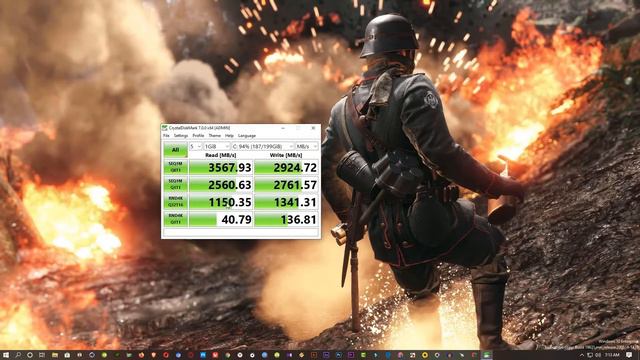Open File Explorer from taskbar
This screenshot has width=640, height=360.
(x=55, y=355)
